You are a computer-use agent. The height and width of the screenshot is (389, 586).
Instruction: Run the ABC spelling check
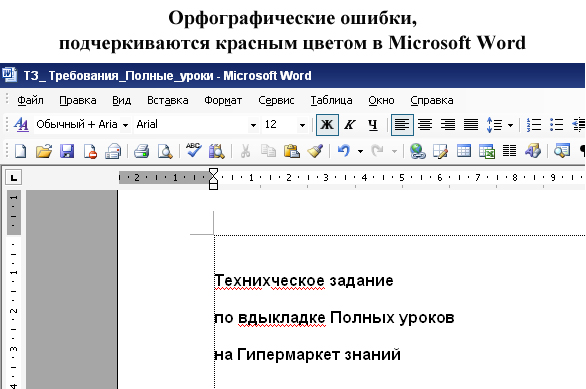[x=194, y=151]
